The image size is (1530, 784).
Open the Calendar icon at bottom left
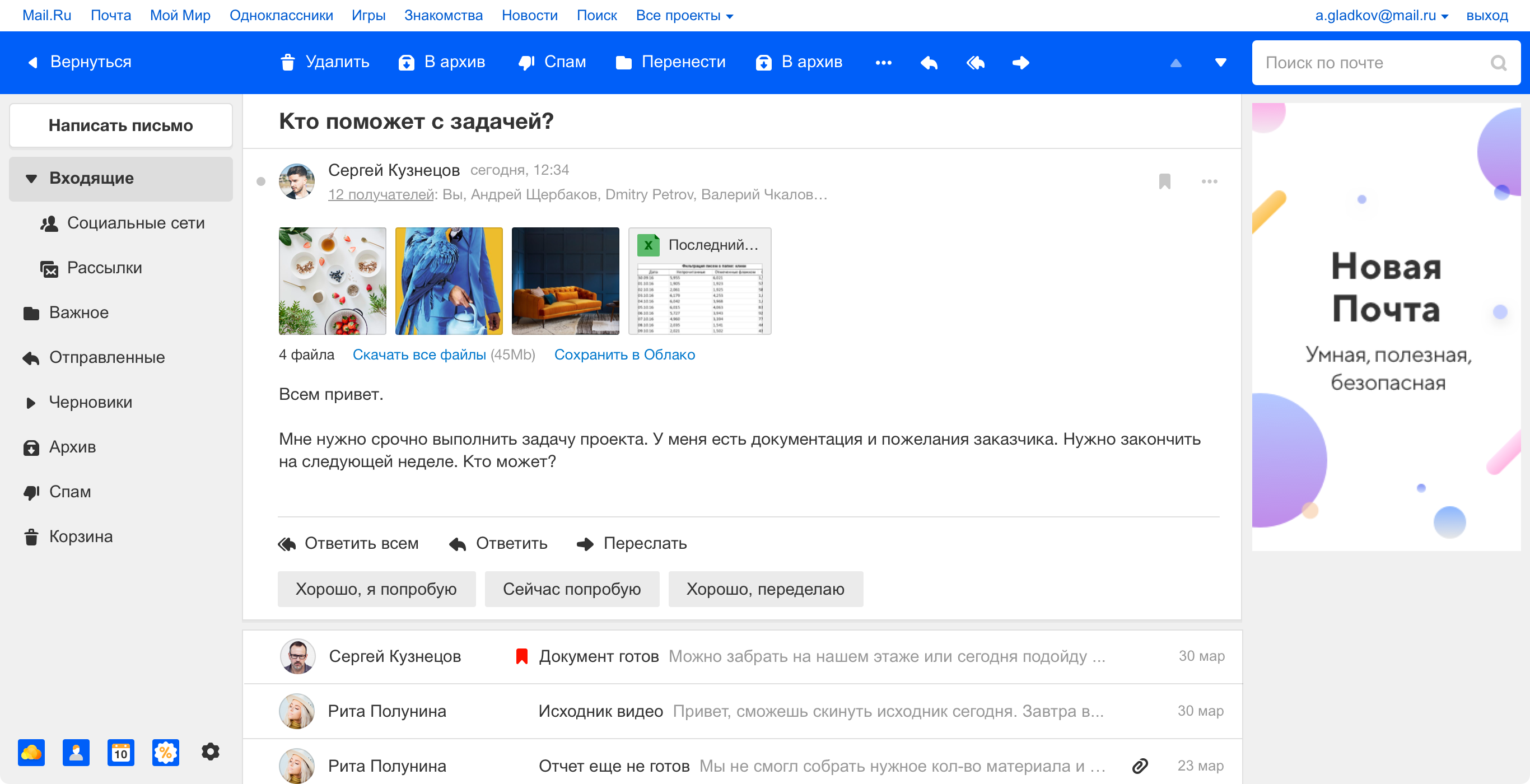(x=120, y=753)
